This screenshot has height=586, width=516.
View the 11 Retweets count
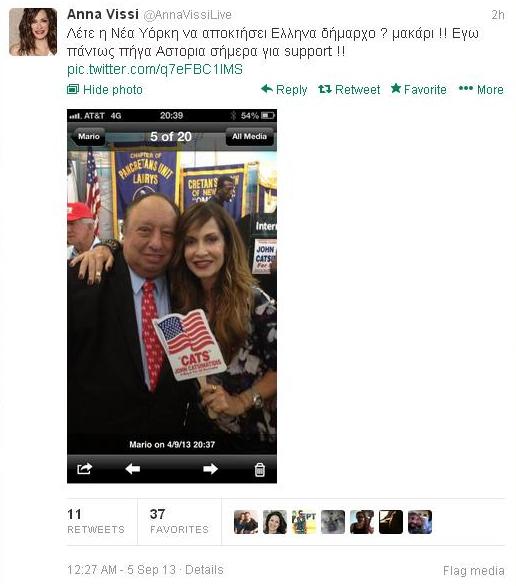click(96, 521)
